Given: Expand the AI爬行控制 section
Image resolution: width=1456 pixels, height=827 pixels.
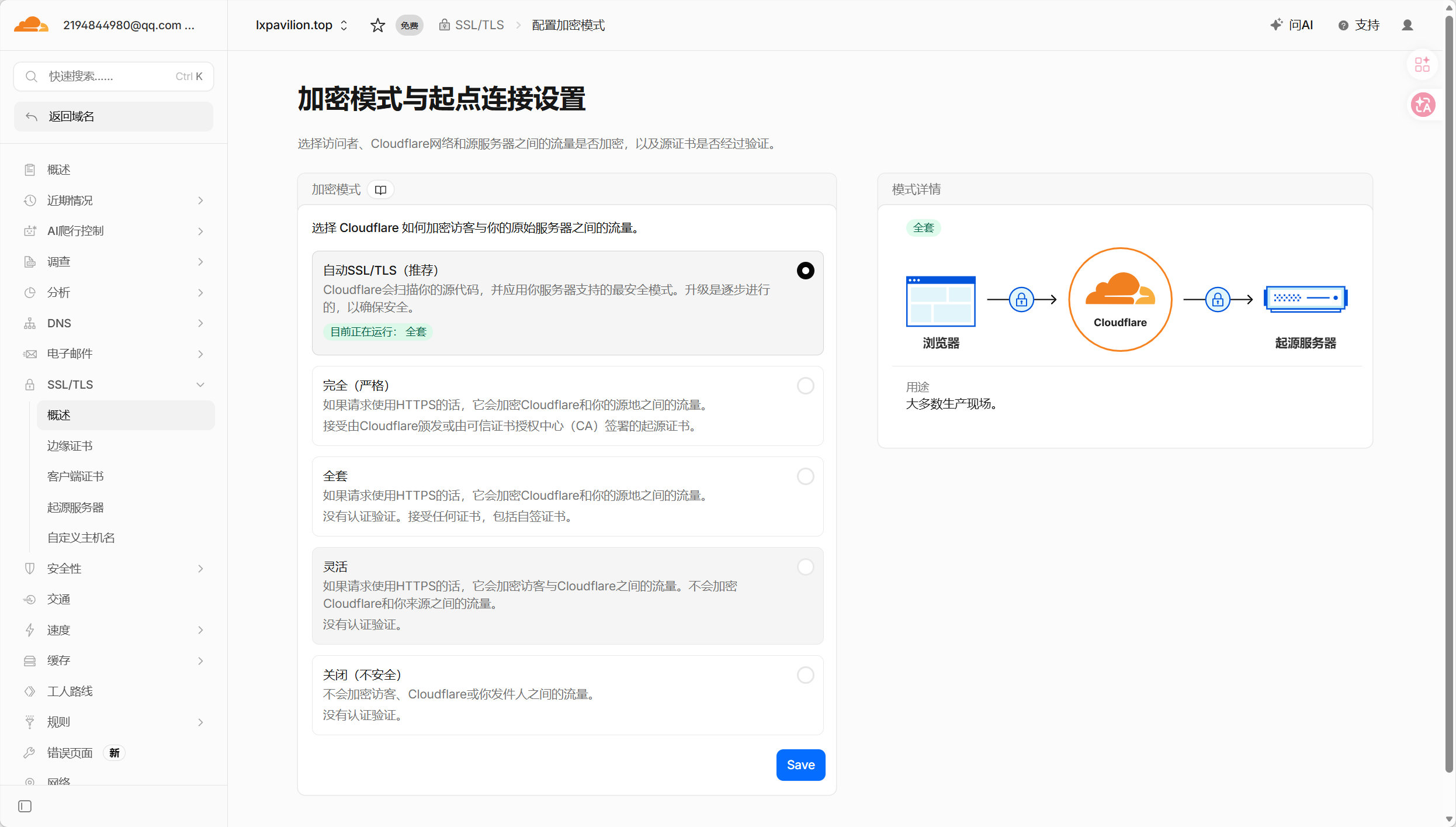Looking at the screenshot, I should click(x=200, y=231).
